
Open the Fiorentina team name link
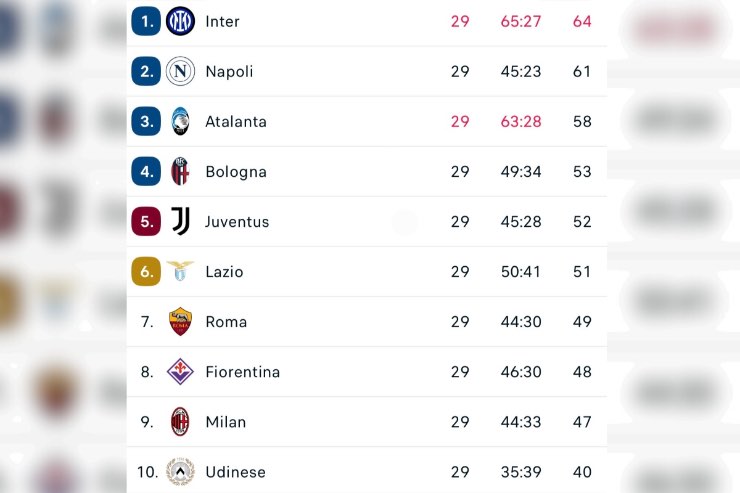pyautogui.click(x=242, y=371)
